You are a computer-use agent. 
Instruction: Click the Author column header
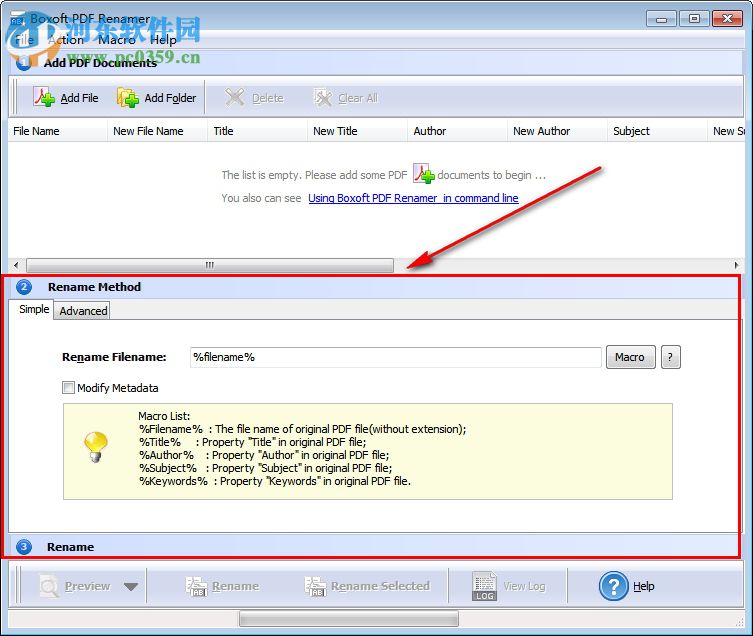pyautogui.click(x=457, y=131)
